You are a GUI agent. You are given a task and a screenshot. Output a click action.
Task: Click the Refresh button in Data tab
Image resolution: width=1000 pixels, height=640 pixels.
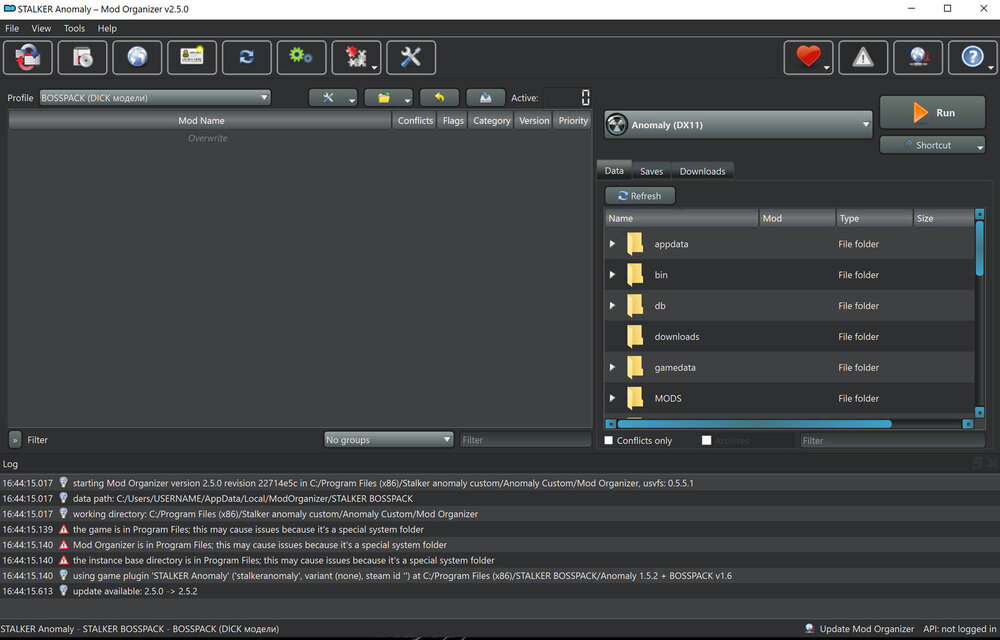[640, 196]
